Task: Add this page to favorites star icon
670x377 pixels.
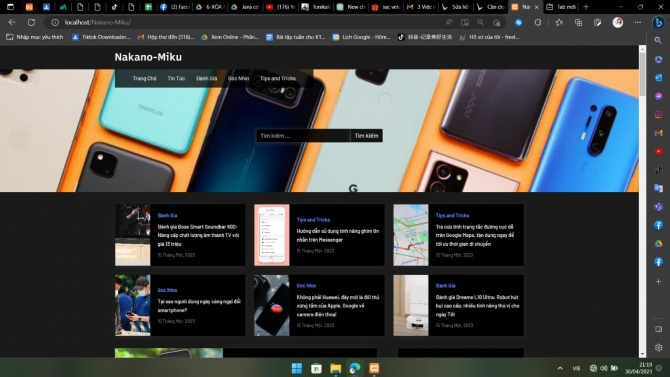Action: click(x=496, y=22)
